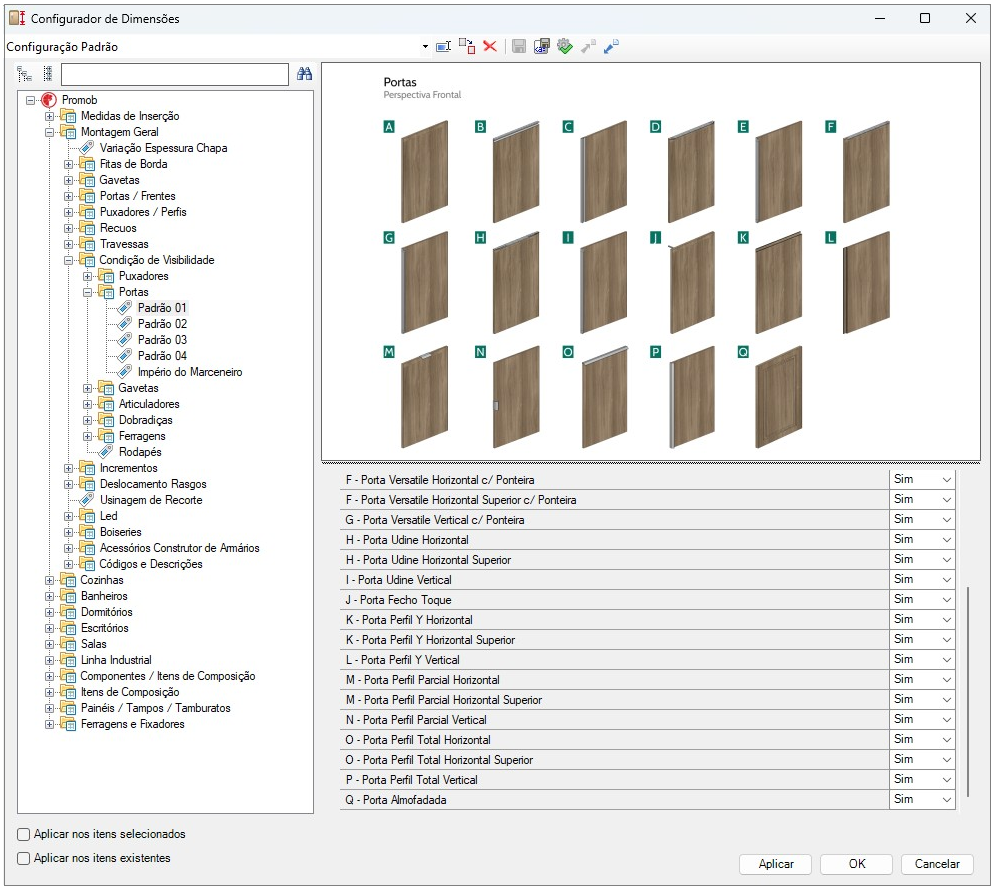Click O - Porta Perfil Total Horizontal Superior label
The height and width of the screenshot is (893, 996).
click(x=439, y=760)
